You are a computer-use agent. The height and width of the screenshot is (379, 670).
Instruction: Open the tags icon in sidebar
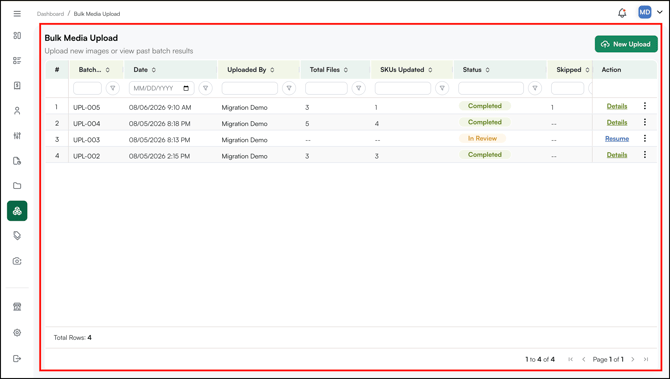pos(17,236)
